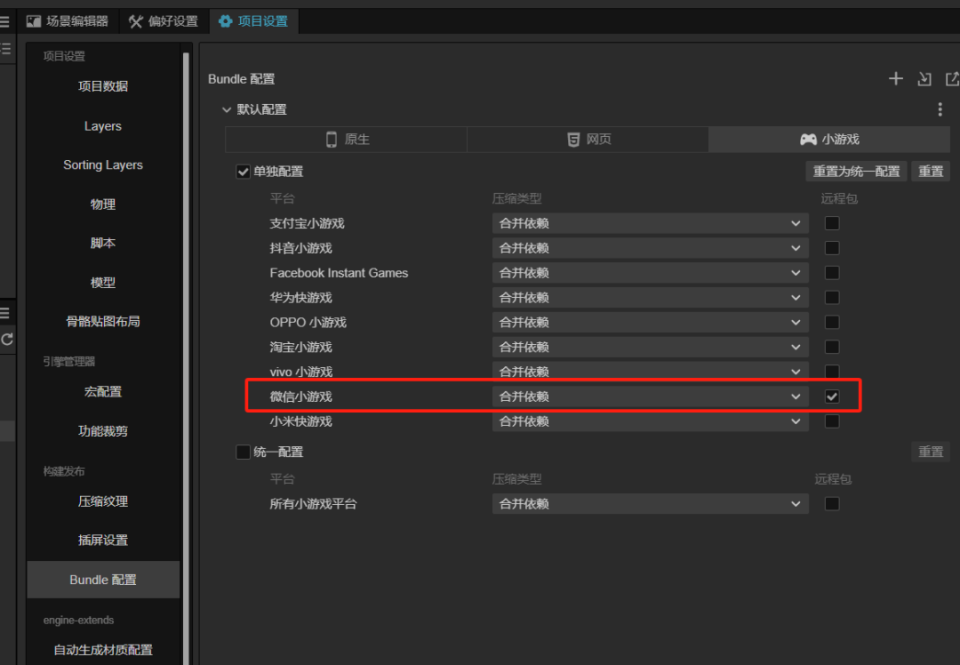Image resolution: width=960 pixels, height=665 pixels.
Task: Enable remote bundle for vivo 小游戏
Action: [831, 372]
